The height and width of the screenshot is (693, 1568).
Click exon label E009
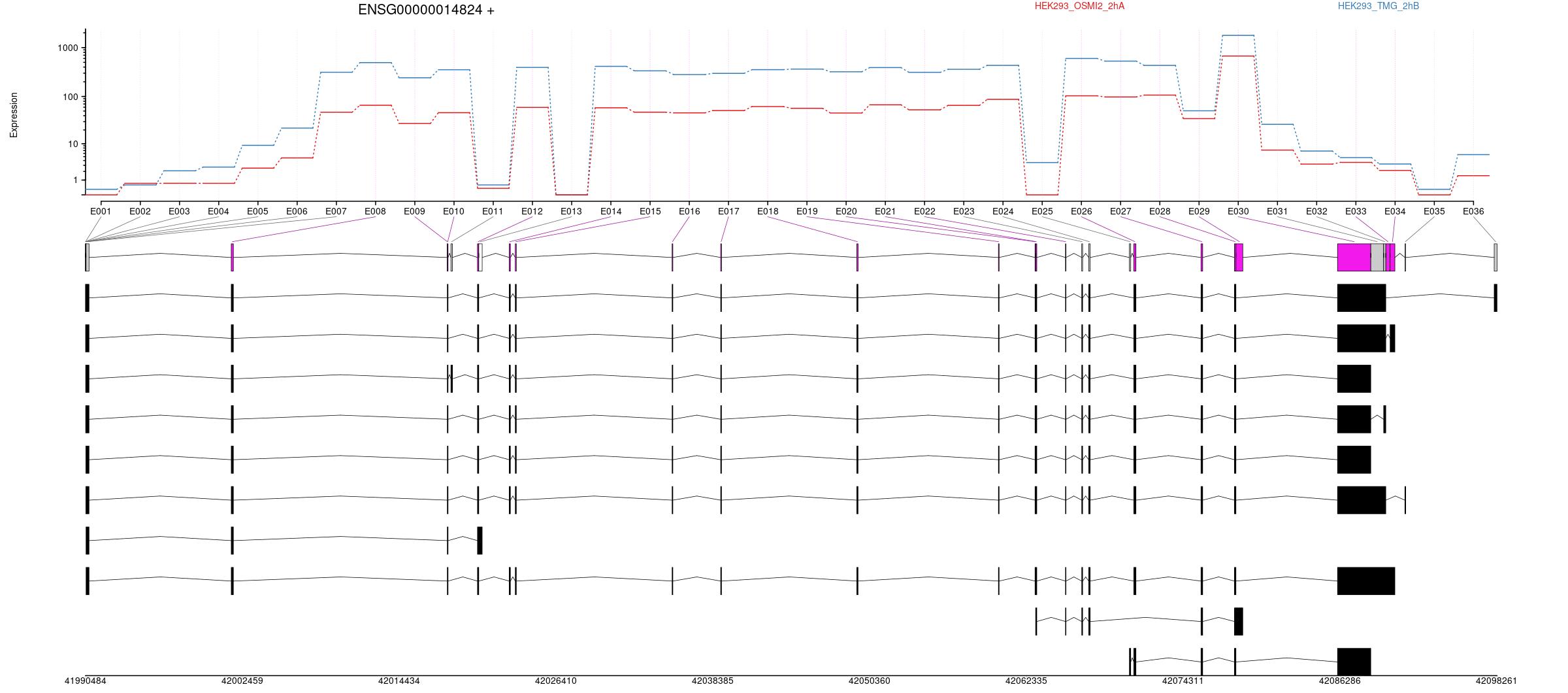tap(414, 211)
